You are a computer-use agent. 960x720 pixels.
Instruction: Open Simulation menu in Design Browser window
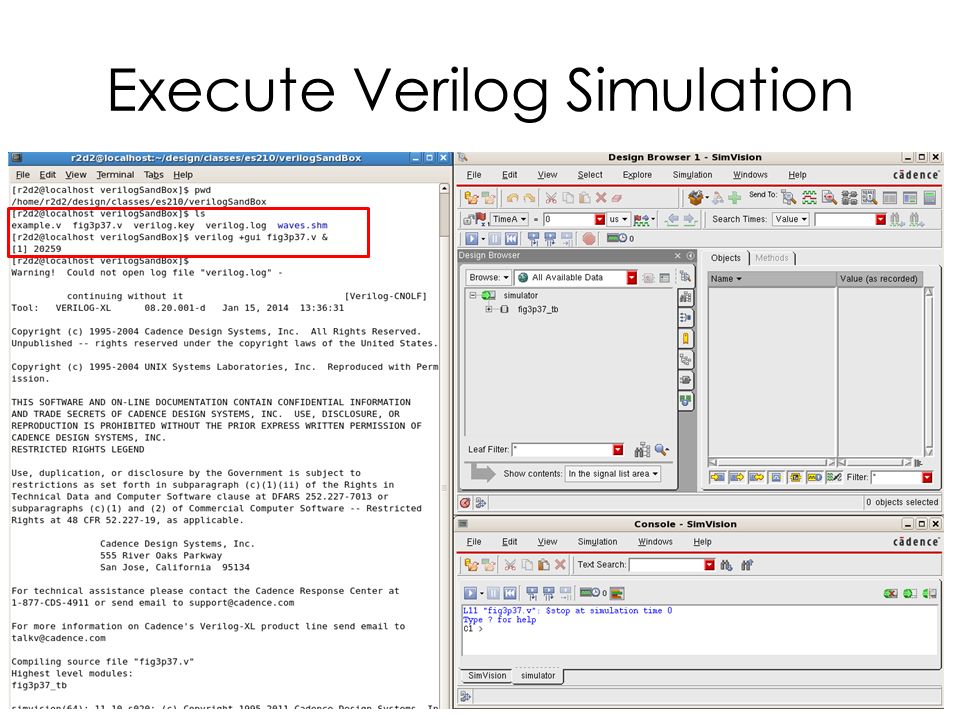(692, 174)
